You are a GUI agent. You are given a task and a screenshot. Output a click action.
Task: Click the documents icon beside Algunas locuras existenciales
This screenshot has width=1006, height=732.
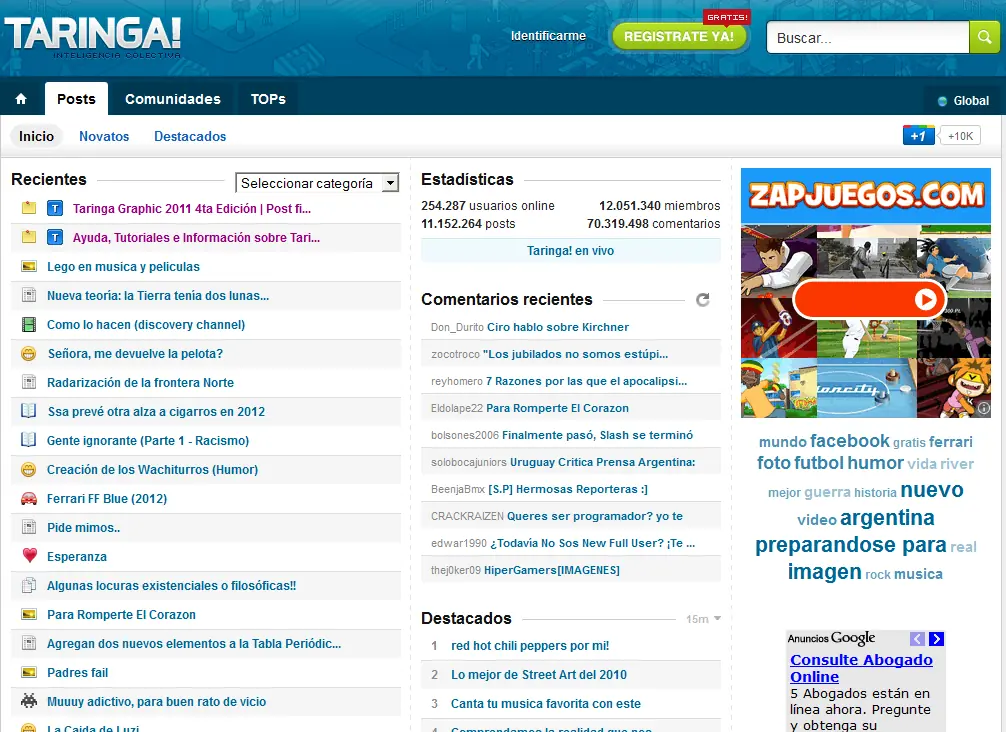pyautogui.click(x=29, y=585)
